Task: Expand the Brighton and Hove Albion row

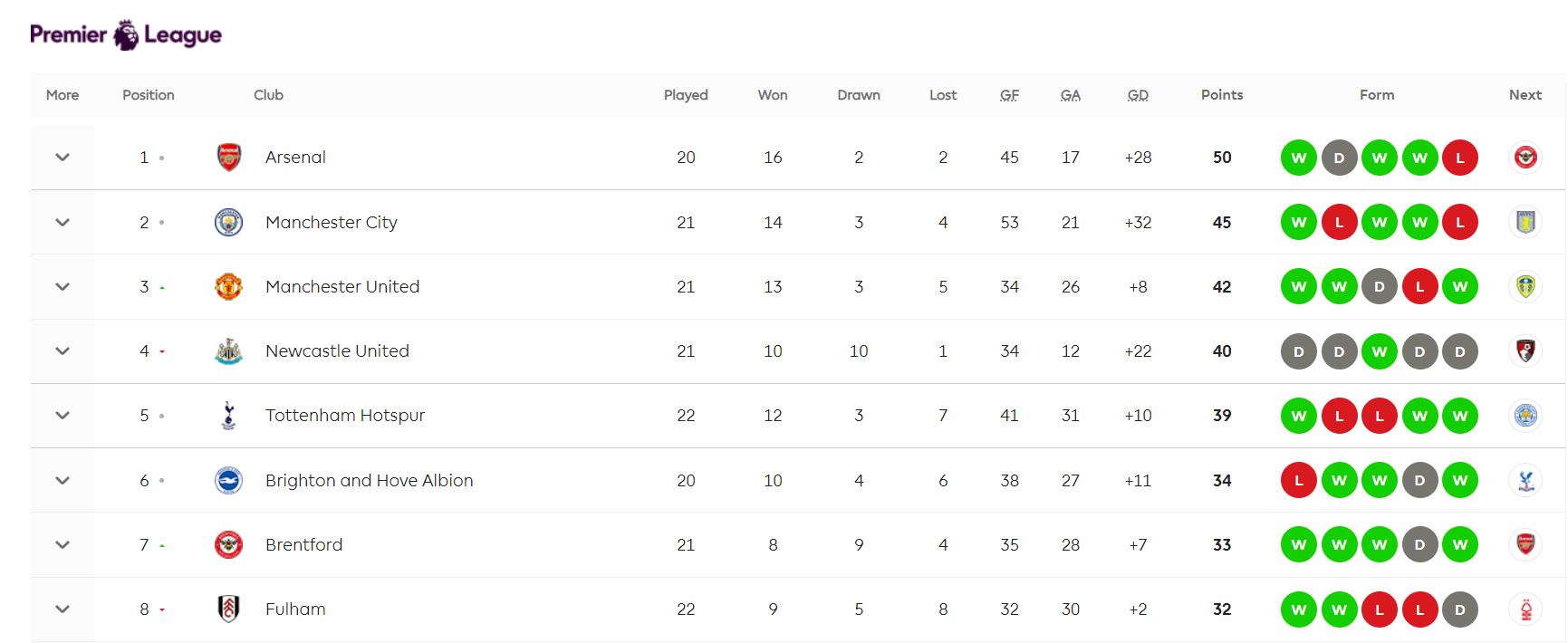Action: pyautogui.click(x=63, y=481)
